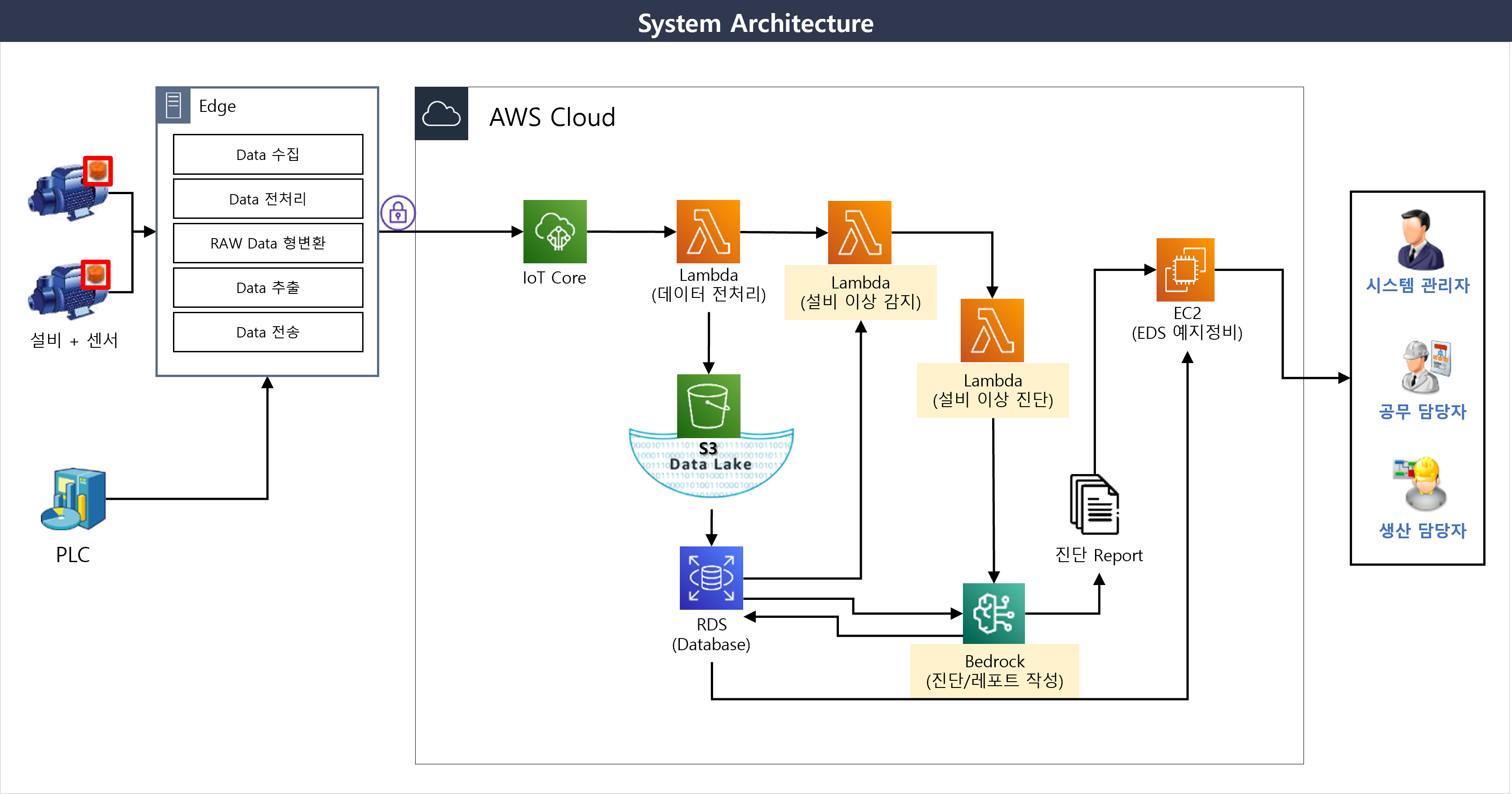Click the upper pump motor image
Screen dimensions: 1512x794
69,189
